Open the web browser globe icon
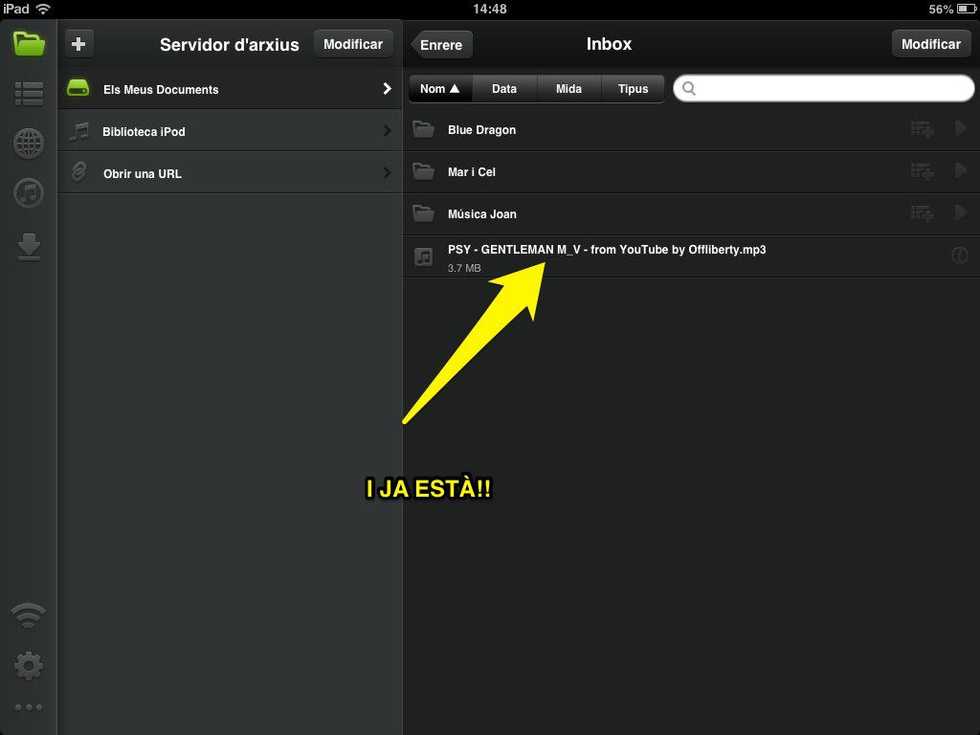Image resolution: width=980 pixels, height=735 pixels. point(28,144)
